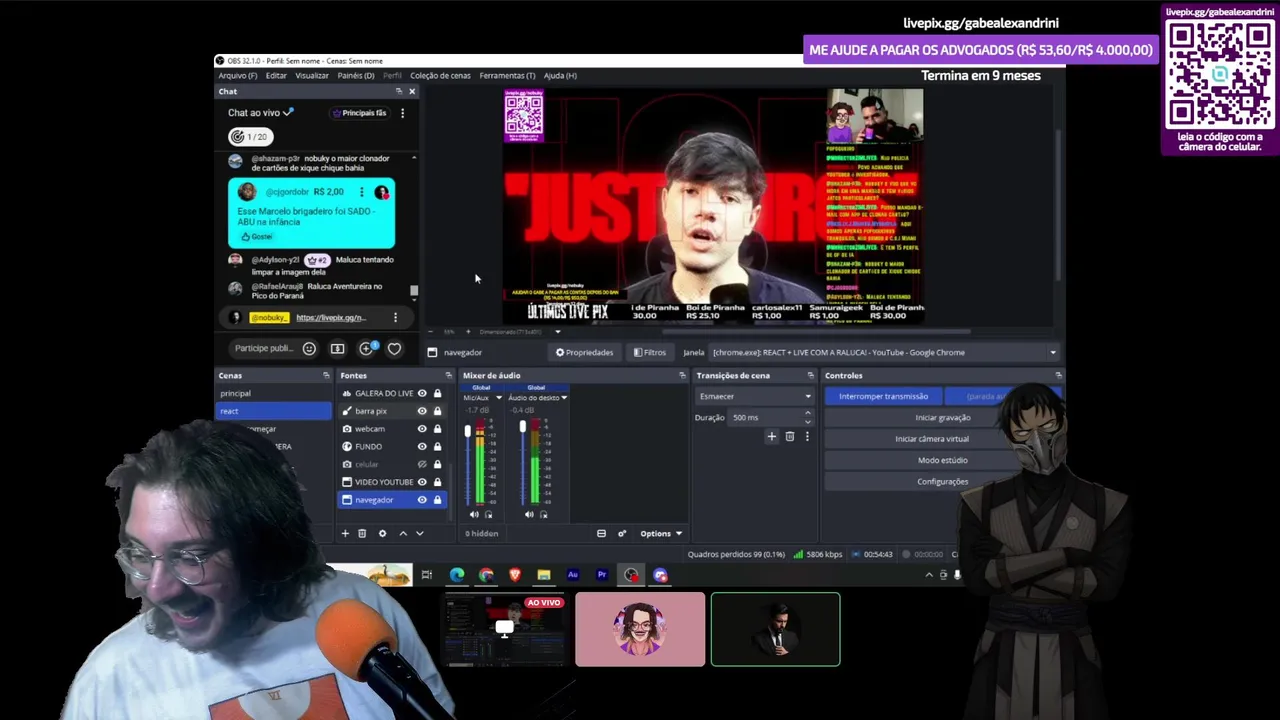Adjust the Mic/Aux volume slider handle
The height and width of the screenshot is (720, 1280).
pyautogui.click(x=467, y=432)
